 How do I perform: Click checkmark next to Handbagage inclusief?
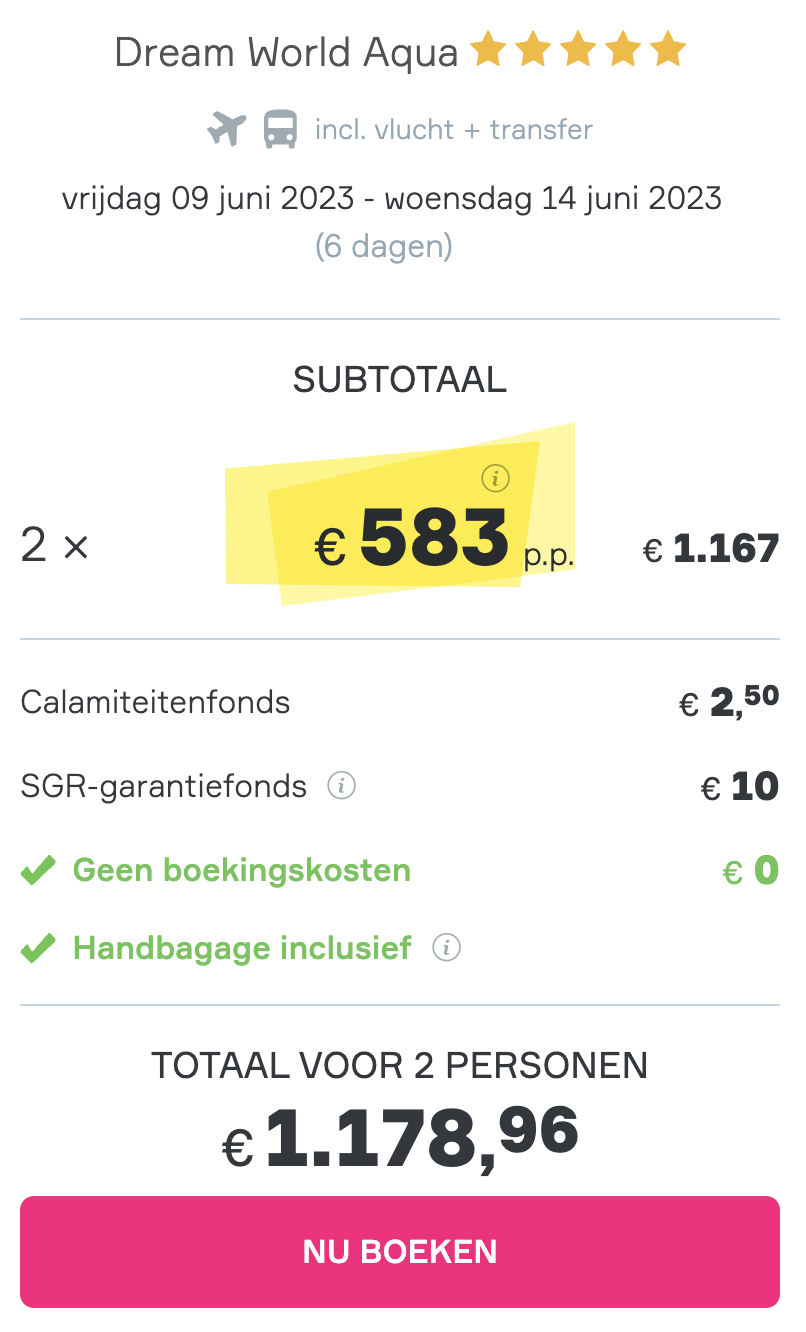point(38,948)
